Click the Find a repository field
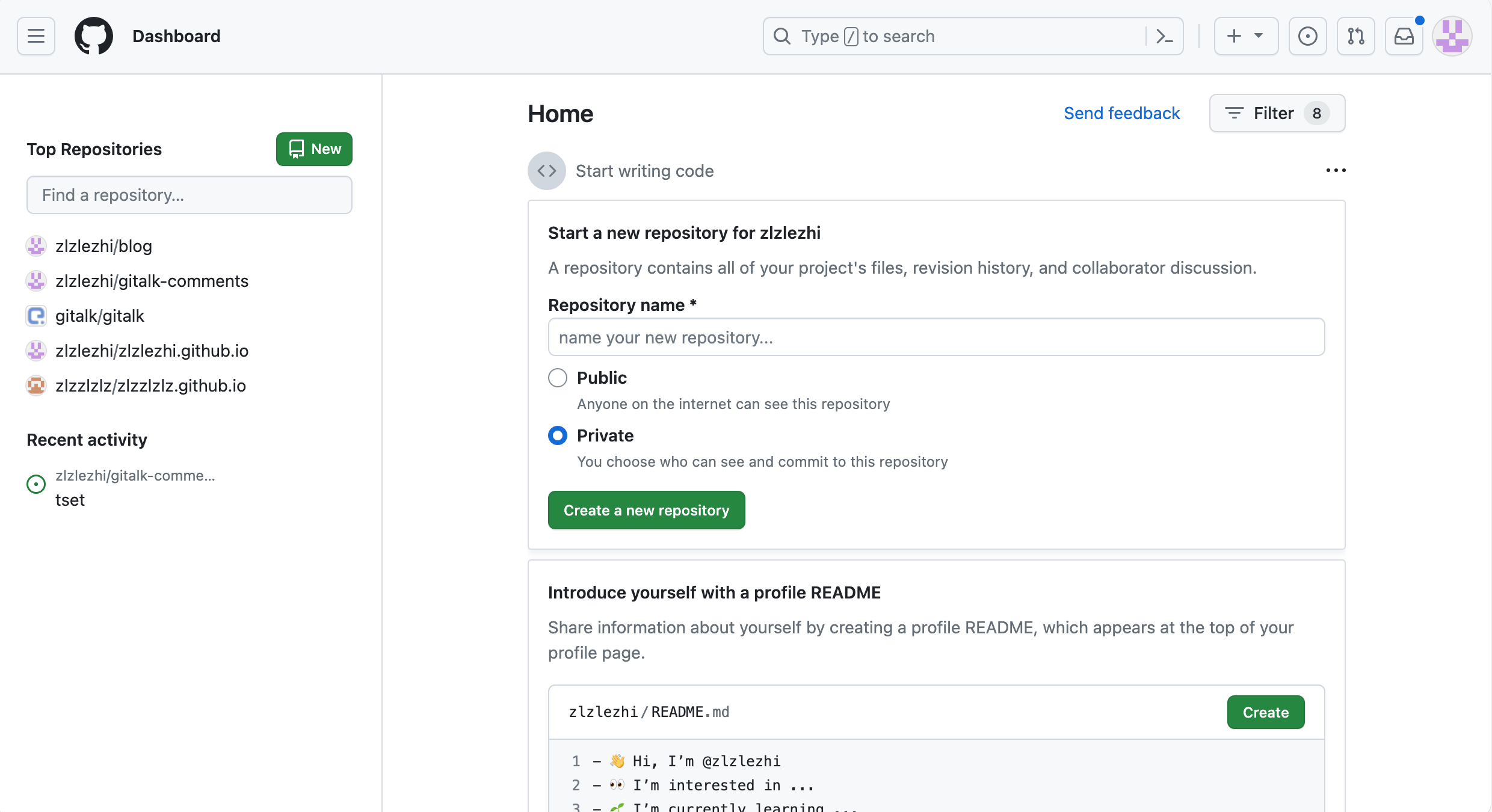The width and height of the screenshot is (1492, 812). (x=189, y=195)
